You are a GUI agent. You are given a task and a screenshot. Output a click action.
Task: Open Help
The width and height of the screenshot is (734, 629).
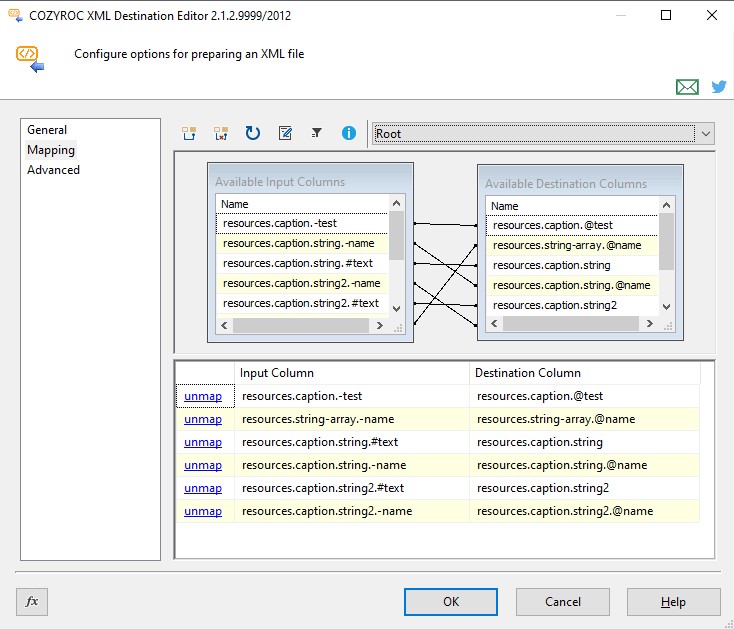[x=674, y=602]
